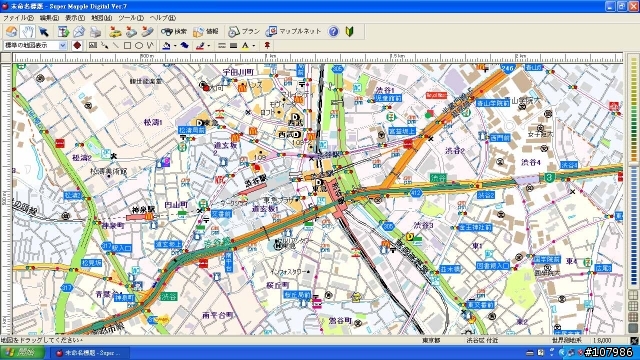
Task: Click the 宇田川町 label on map
Action: pyautogui.click(x=238, y=72)
